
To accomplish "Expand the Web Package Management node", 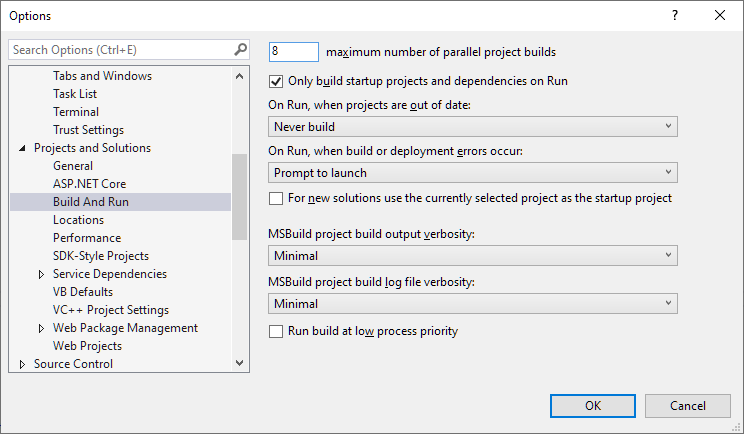I will (41, 328).
